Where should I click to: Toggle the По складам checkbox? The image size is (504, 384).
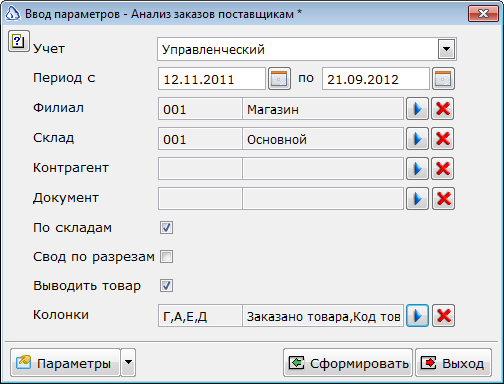click(x=166, y=228)
